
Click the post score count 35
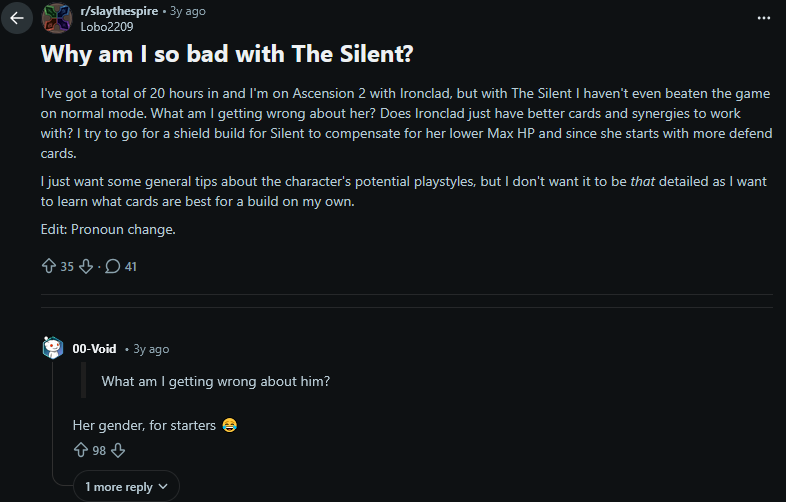(67, 266)
